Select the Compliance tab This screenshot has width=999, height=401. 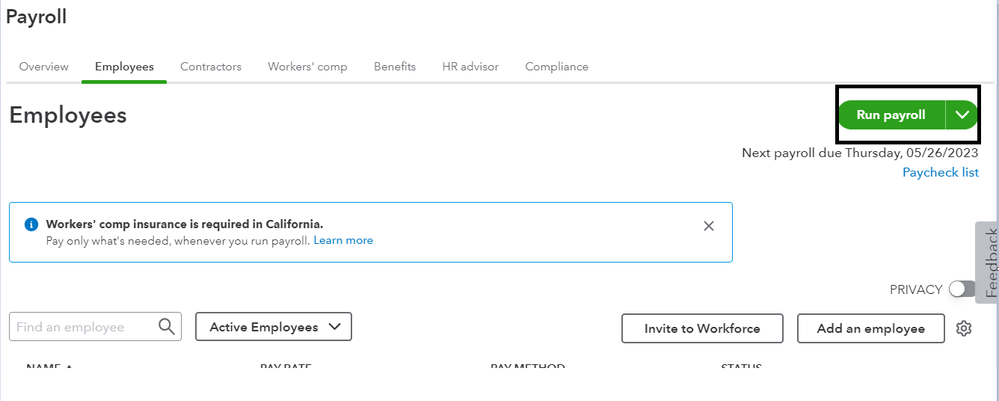pos(557,66)
